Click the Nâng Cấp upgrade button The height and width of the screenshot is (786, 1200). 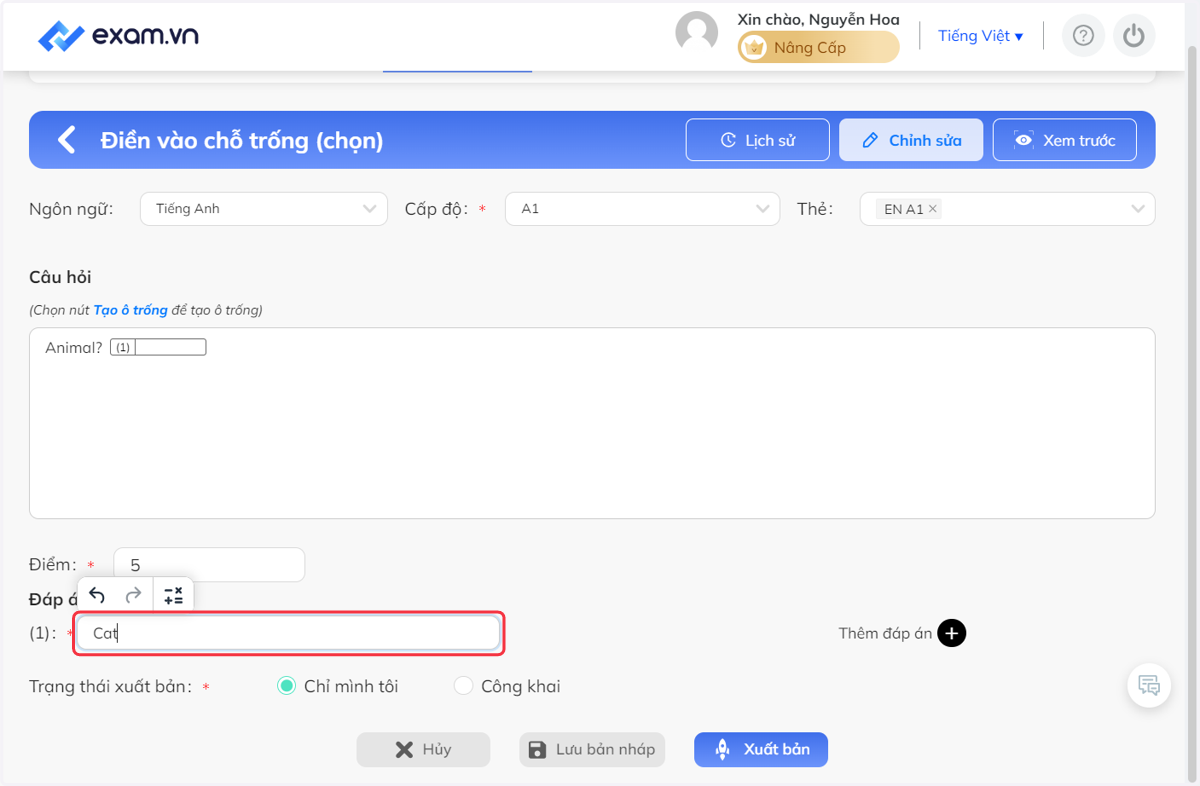point(818,47)
